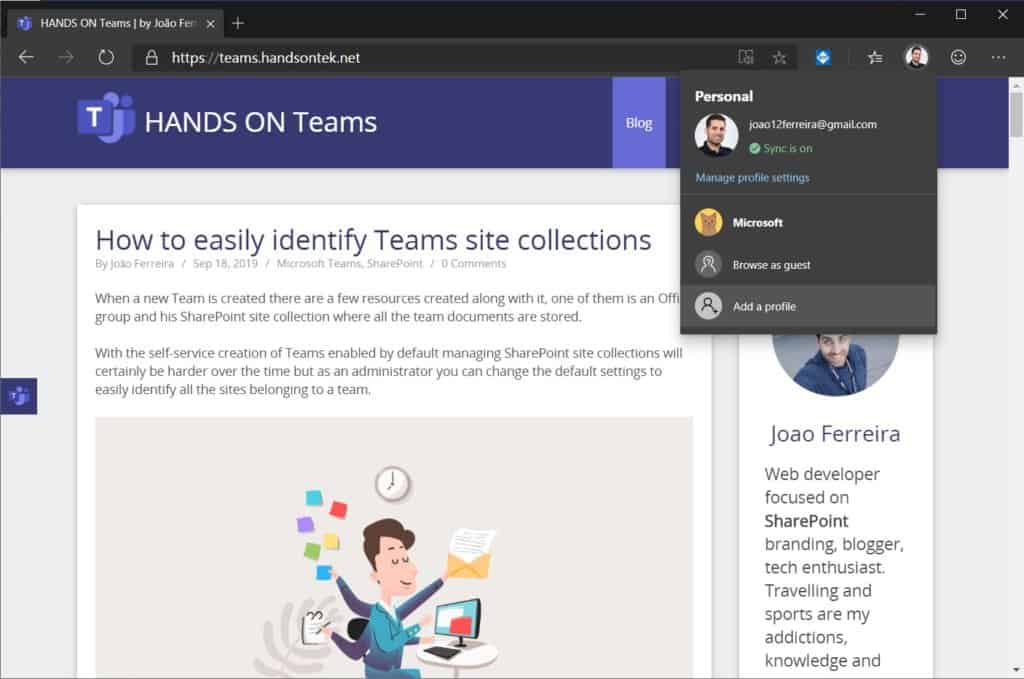
Task: Open the profile avatar dropdown in toolbar
Action: 915,57
